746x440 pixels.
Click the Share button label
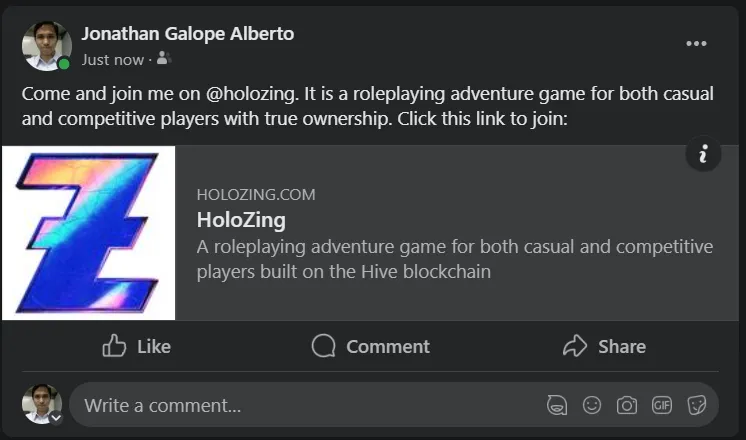tap(622, 346)
